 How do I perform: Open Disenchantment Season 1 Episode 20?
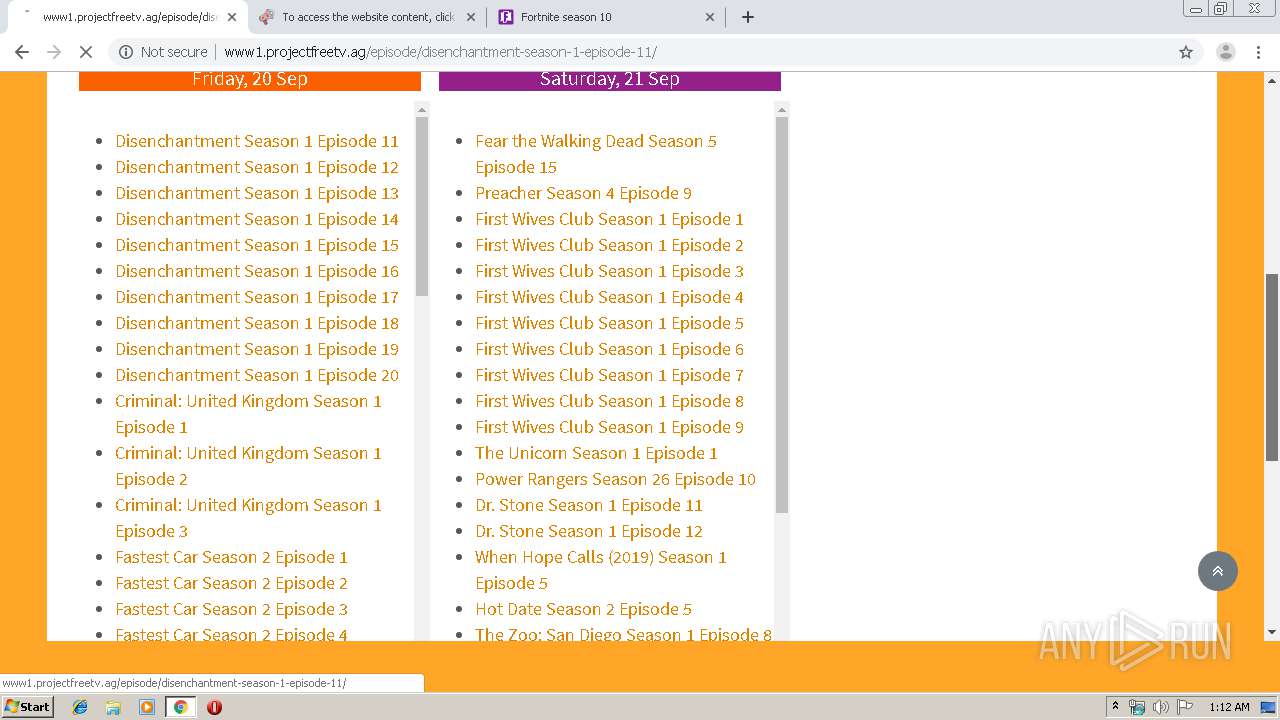click(257, 375)
